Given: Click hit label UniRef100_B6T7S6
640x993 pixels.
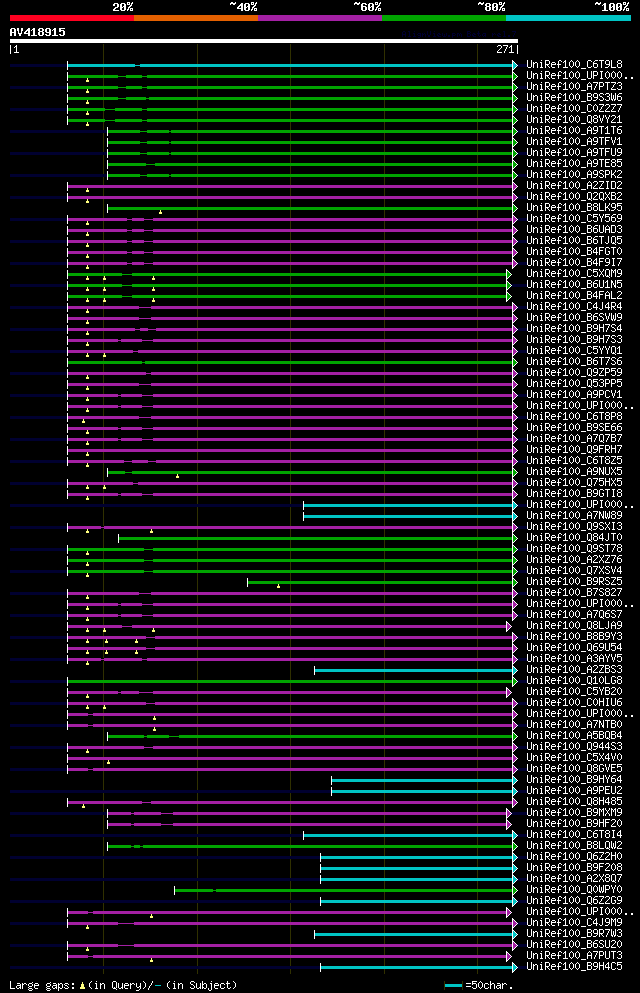Looking at the screenshot, I should coord(574,362).
